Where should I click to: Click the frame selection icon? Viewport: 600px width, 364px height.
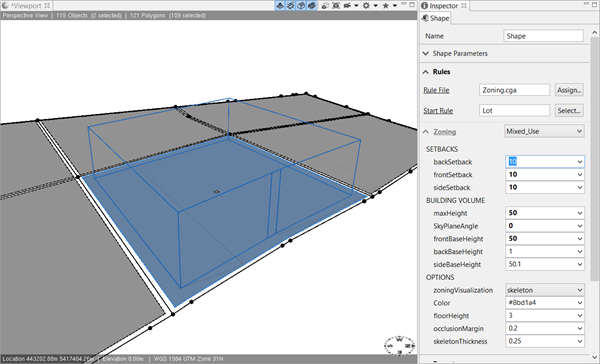[x=336, y=5]
